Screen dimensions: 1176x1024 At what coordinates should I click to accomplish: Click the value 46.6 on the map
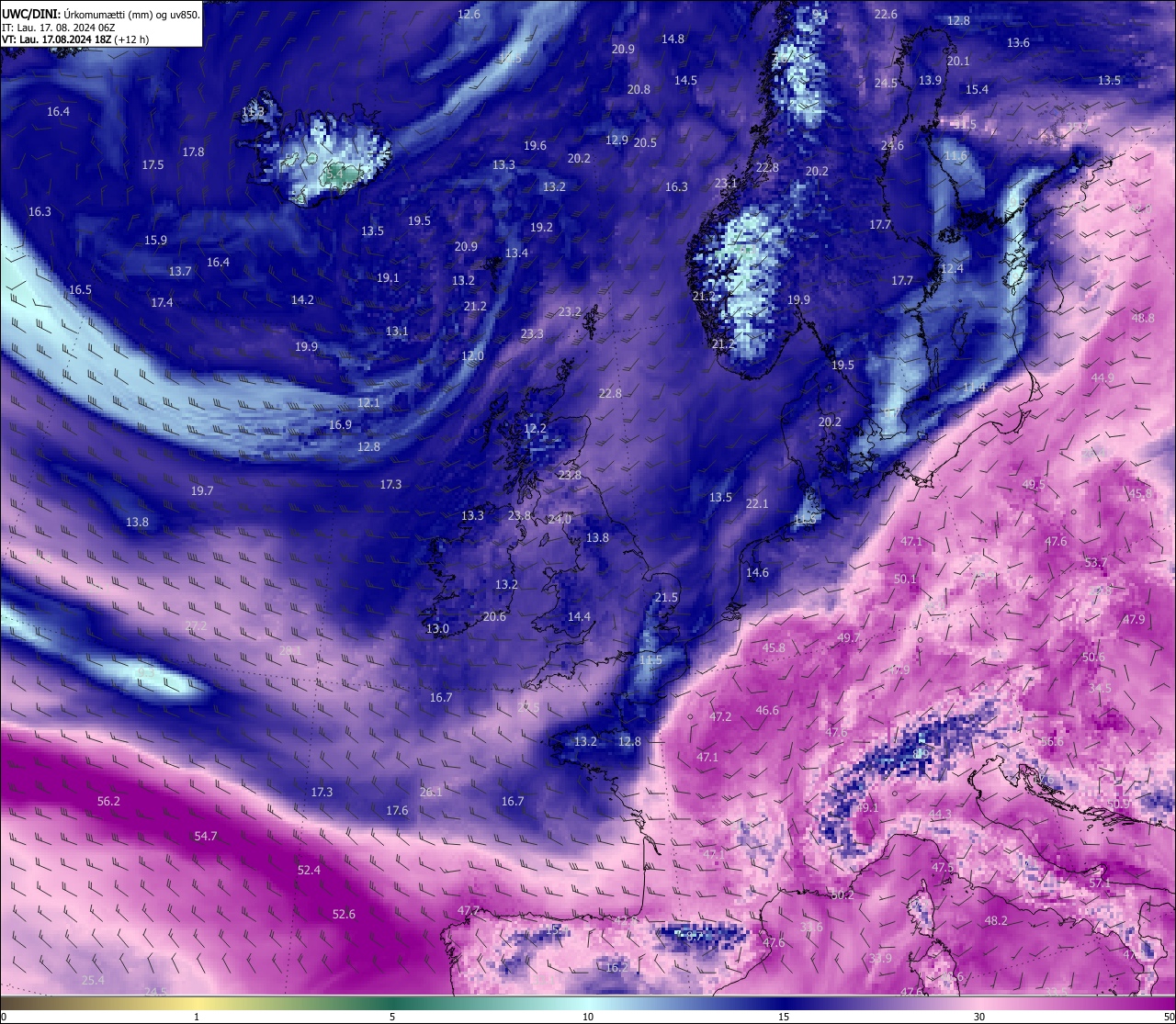(x=767, y=710)
